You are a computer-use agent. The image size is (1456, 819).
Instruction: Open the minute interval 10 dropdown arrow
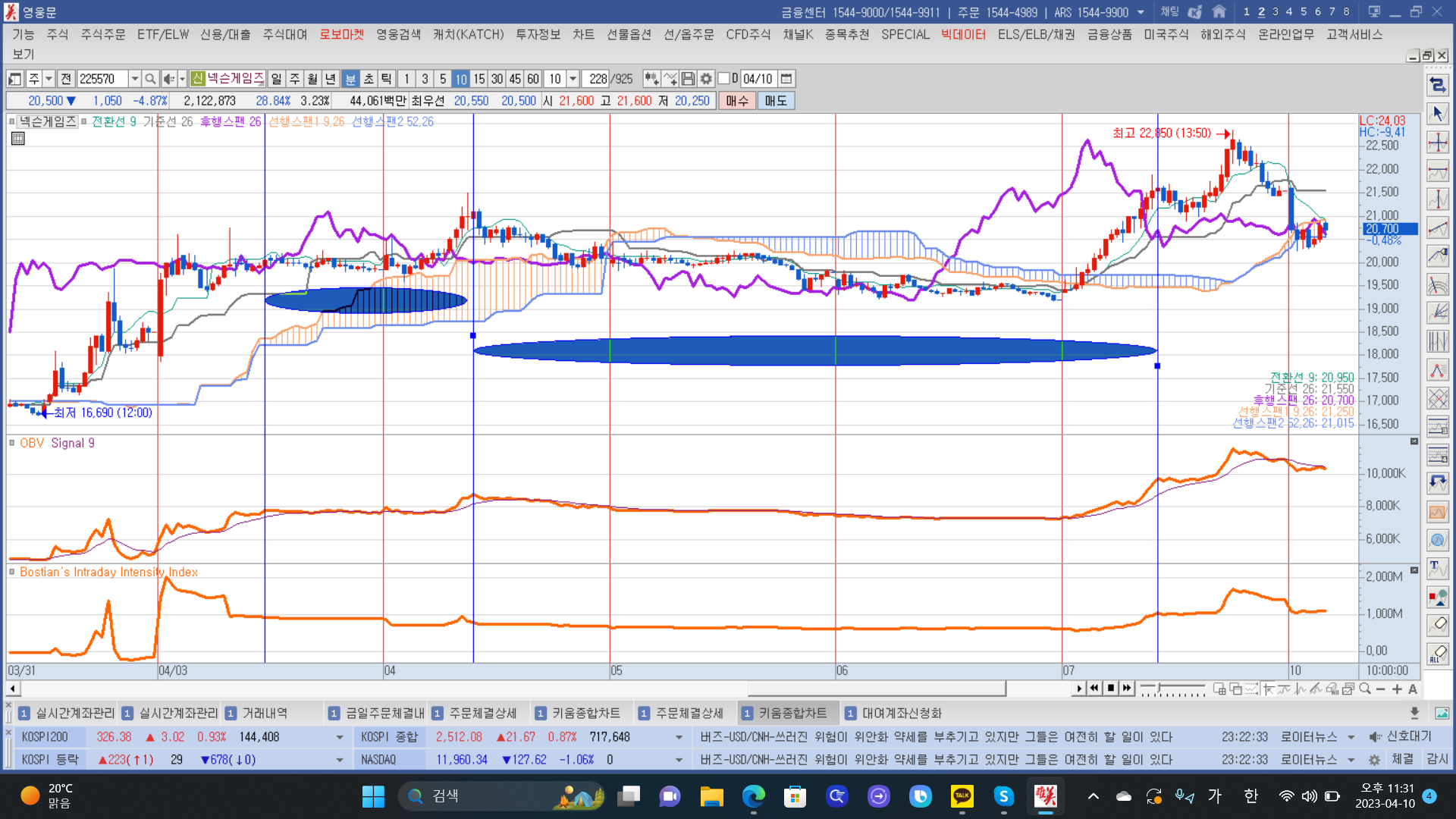pyautogui.click(x=573, y=79)
